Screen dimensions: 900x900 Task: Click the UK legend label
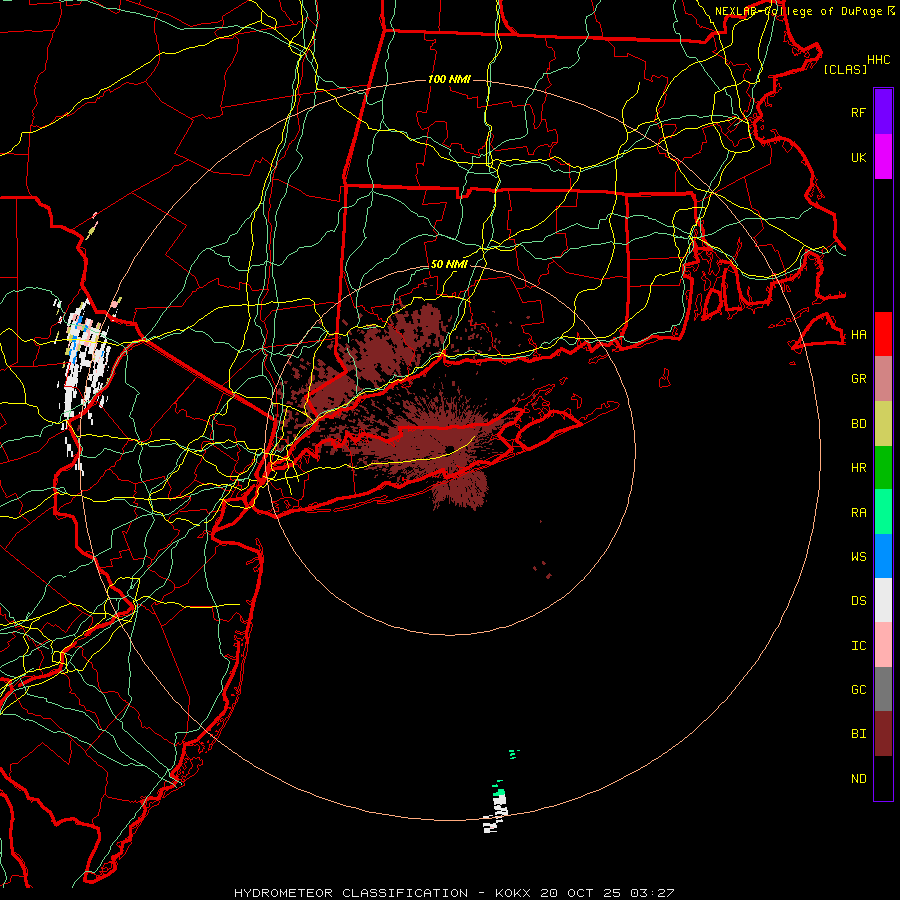click(859, 157)
